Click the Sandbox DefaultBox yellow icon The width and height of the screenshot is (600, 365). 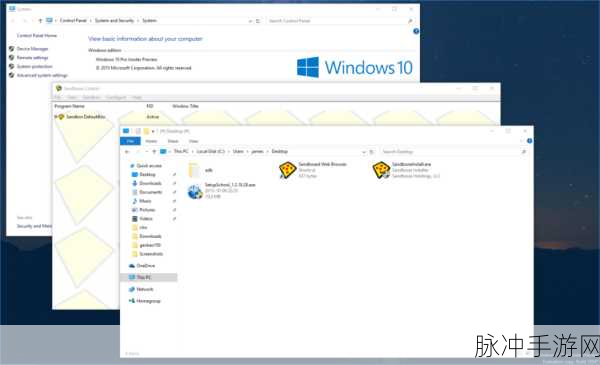(60, 117)
